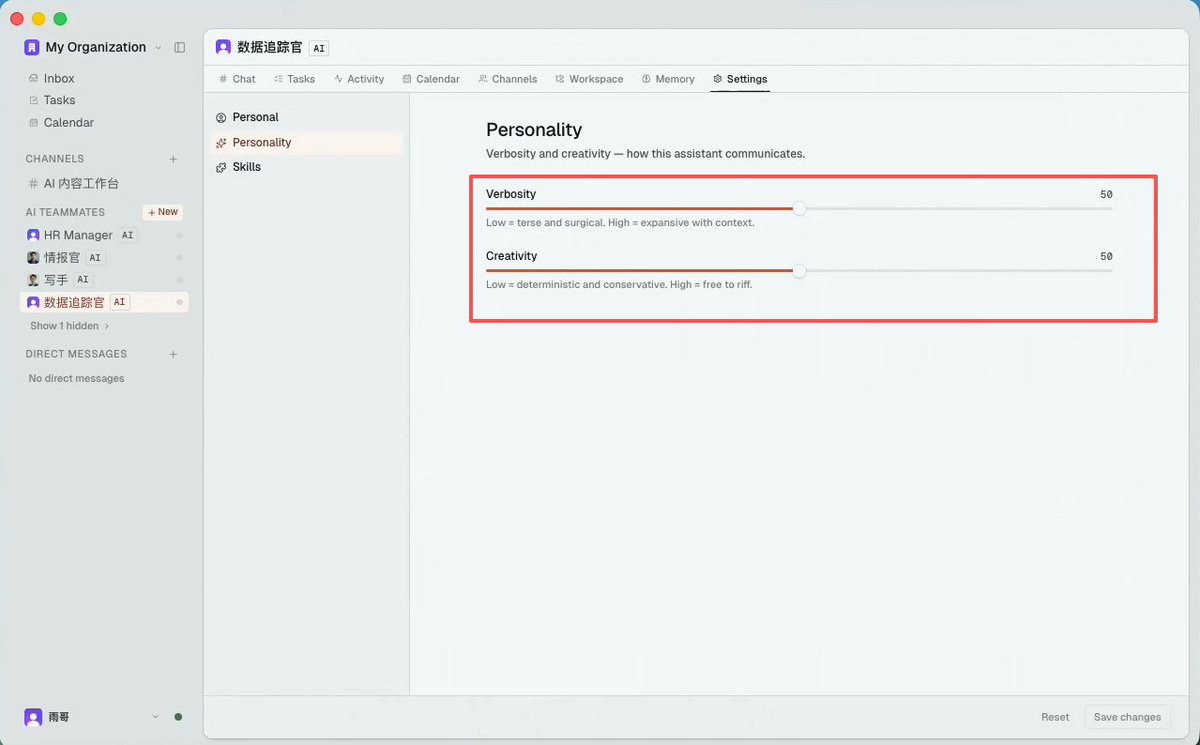The image size is (1200, 745).
Task: Click the green online status dot
Action: [178, 717]
